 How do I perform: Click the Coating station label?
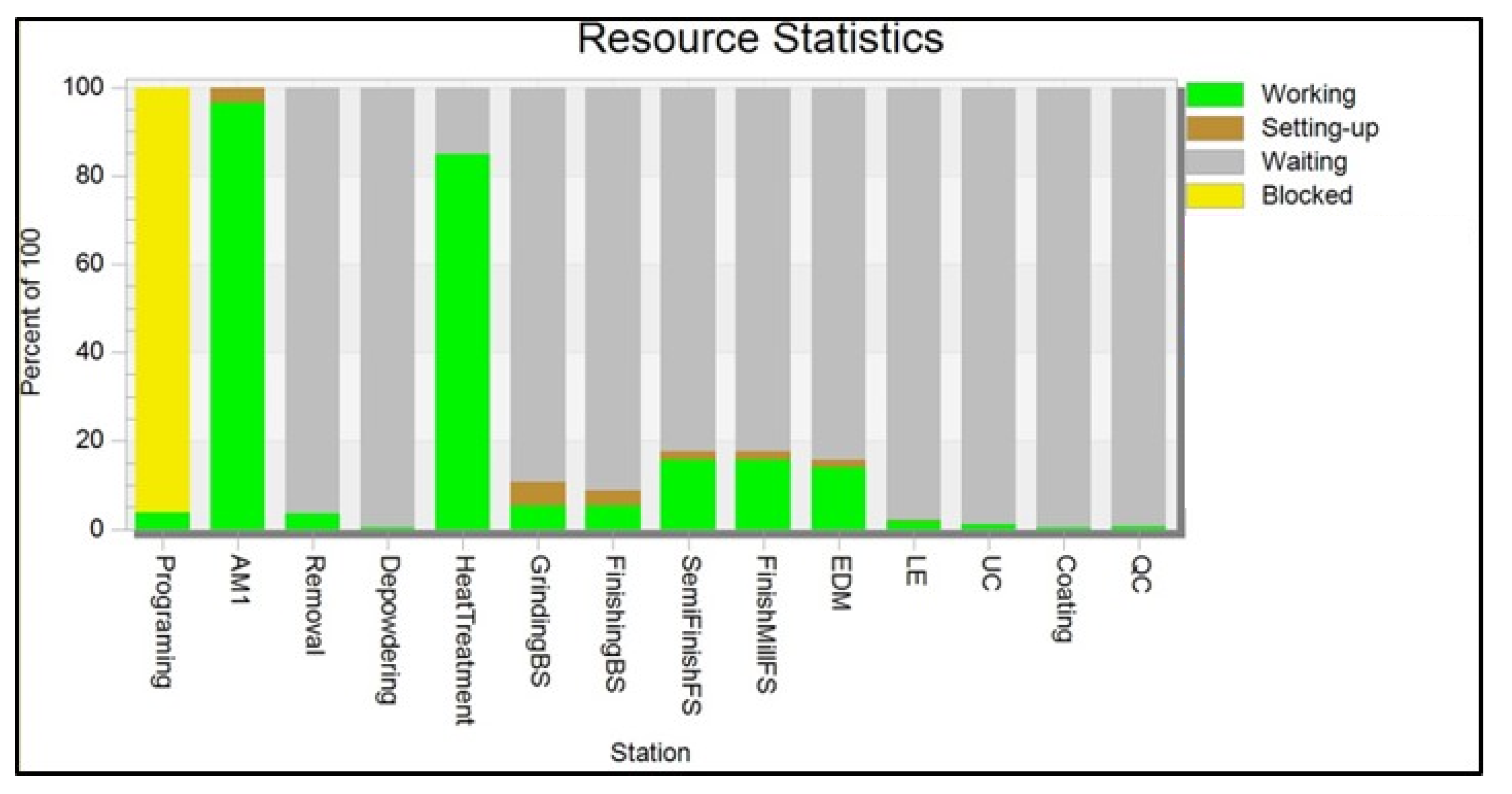click(1064, 598)
